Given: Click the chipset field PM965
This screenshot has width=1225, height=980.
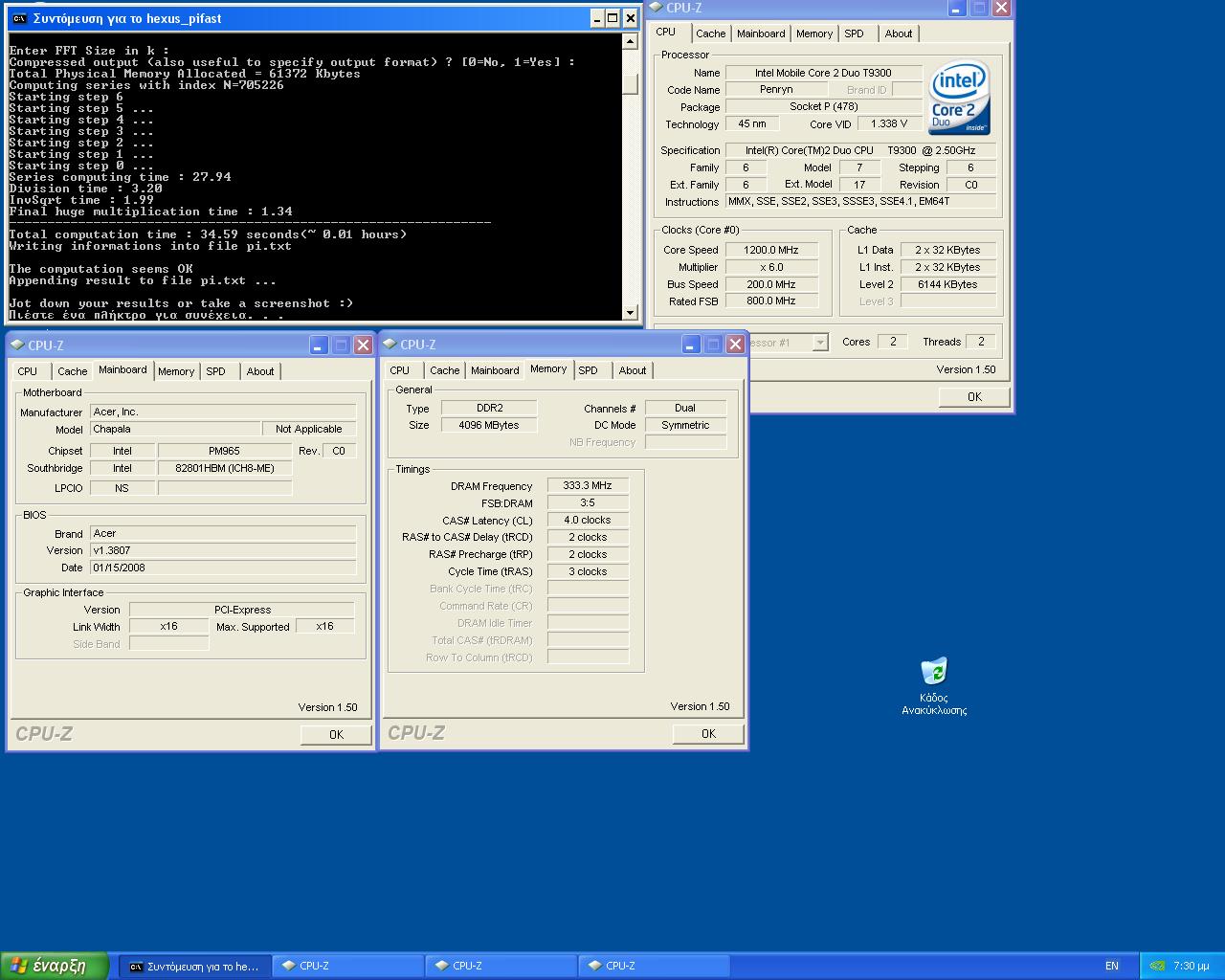Looking at the screenshot, I should pos(224,451).
